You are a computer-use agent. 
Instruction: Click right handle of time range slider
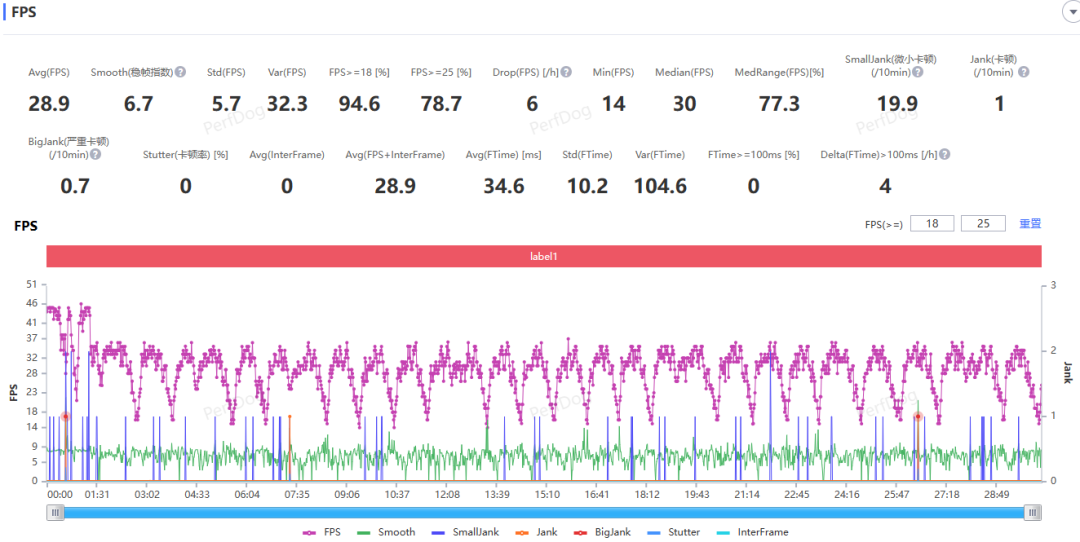[1032, 512]
